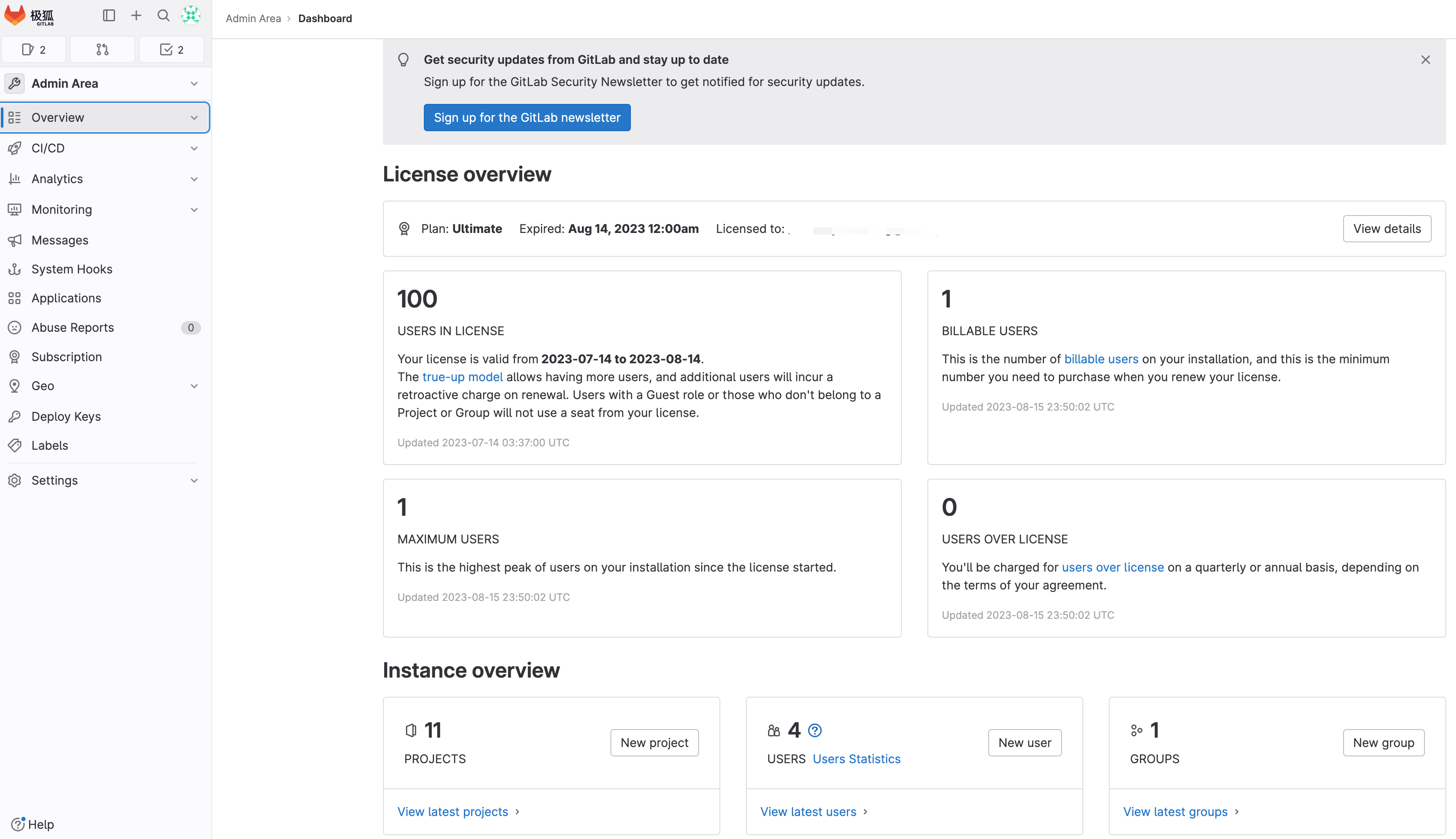The width and height of the screenshot is (1456, 839).
Task: Click the GitLab fox logo
Action: pyautogui.click(x=15, y=16)
